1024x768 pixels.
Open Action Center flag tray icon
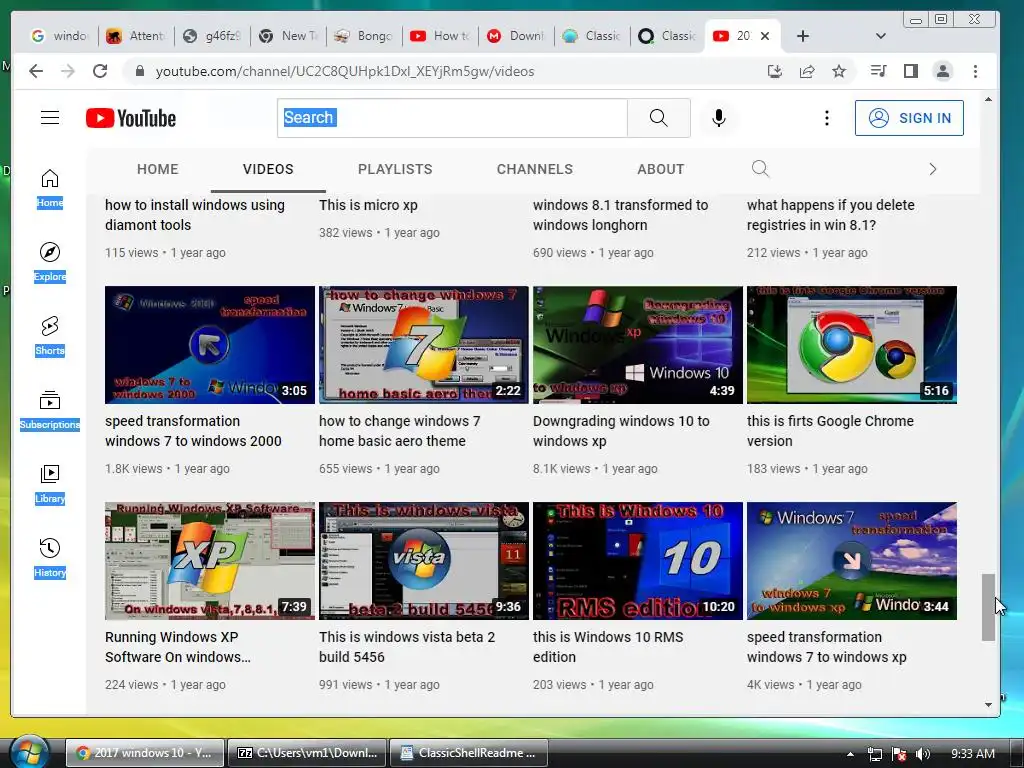(899, 754)
